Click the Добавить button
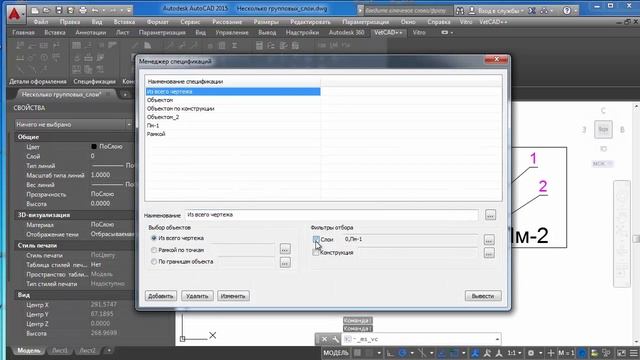 pos(161,296)
